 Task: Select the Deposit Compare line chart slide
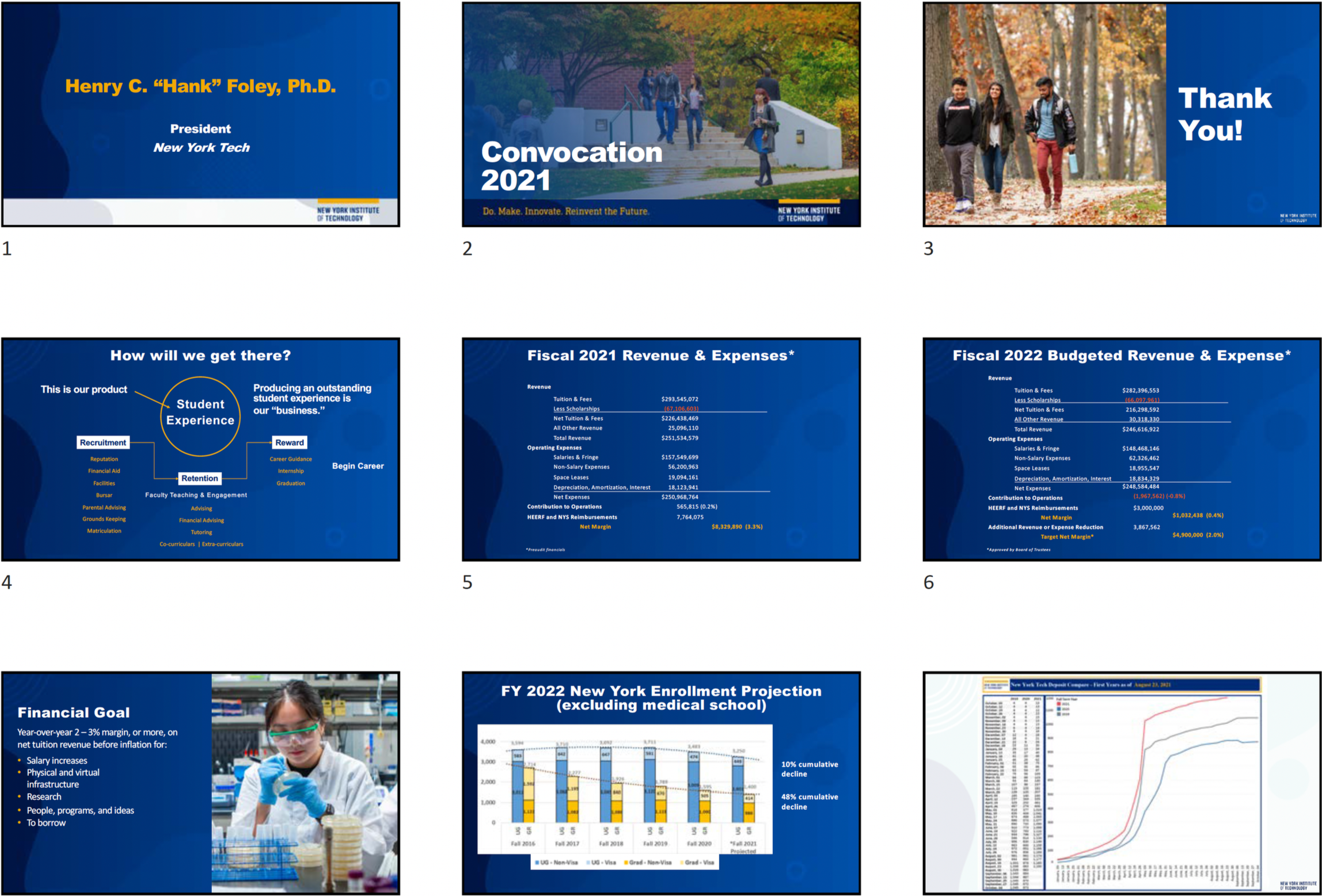[x=1122, y=783]
